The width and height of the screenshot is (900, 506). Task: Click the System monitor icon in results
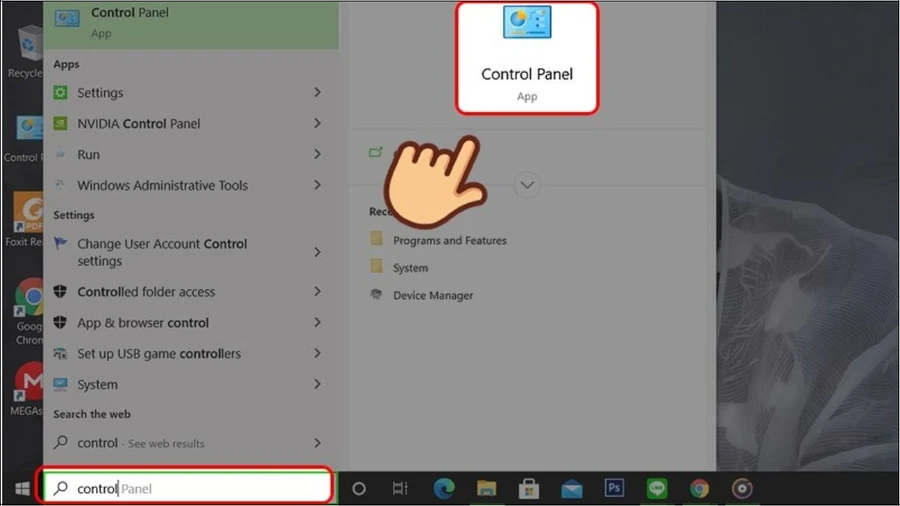coord(60,384)
